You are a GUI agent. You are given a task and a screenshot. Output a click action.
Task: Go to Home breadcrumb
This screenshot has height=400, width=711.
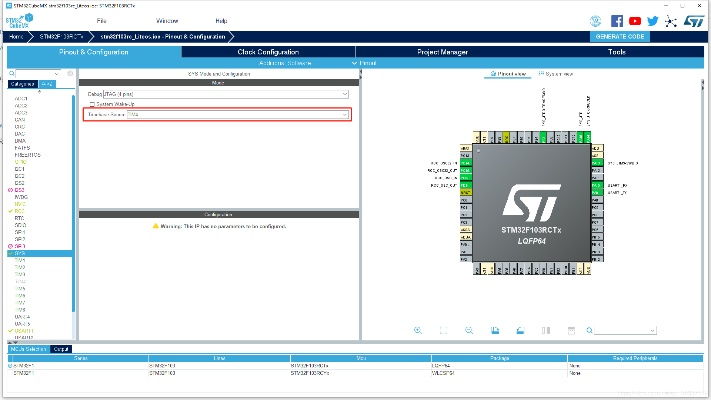(x=16, y=36)
